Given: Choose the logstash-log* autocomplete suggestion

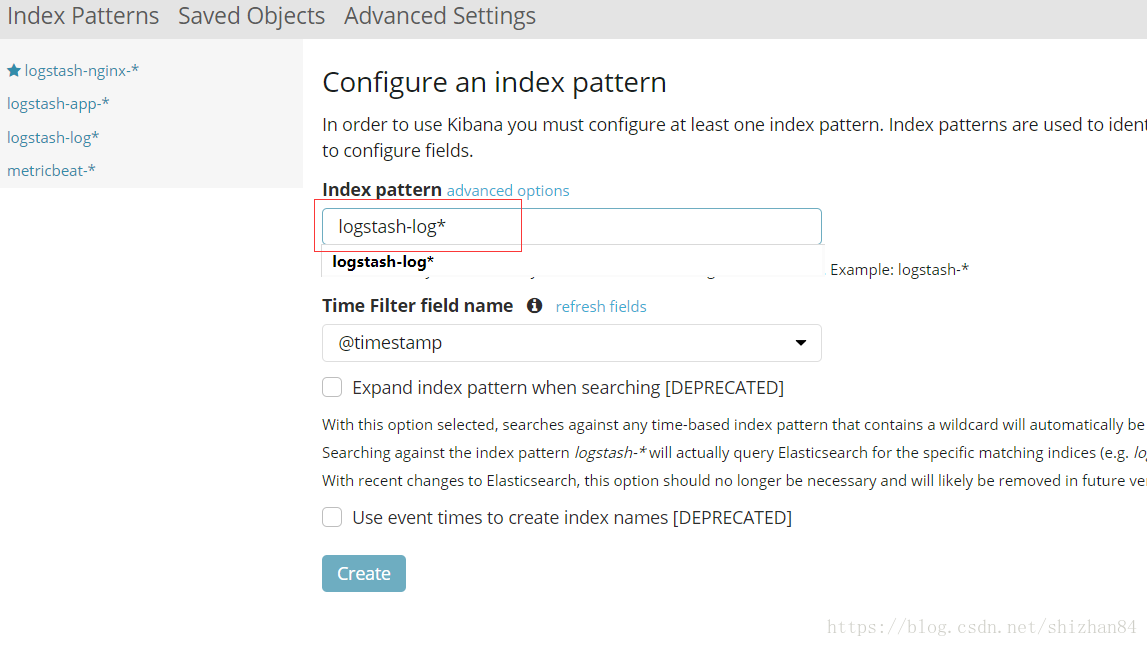Looking at the screenshot, I should pyautogui.click(x=383, y=262).
